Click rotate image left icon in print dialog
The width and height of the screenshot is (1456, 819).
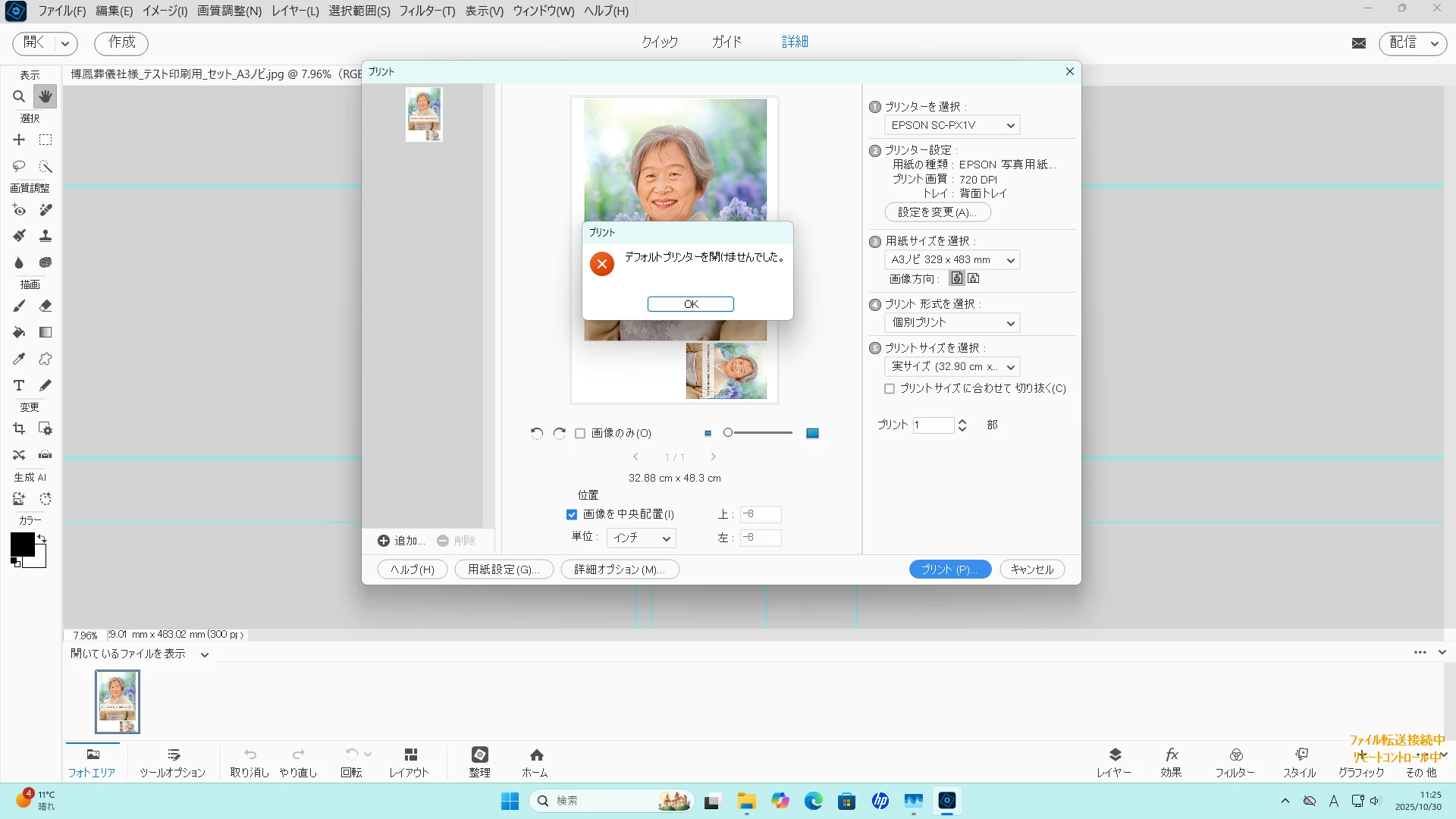click(537, 433)
